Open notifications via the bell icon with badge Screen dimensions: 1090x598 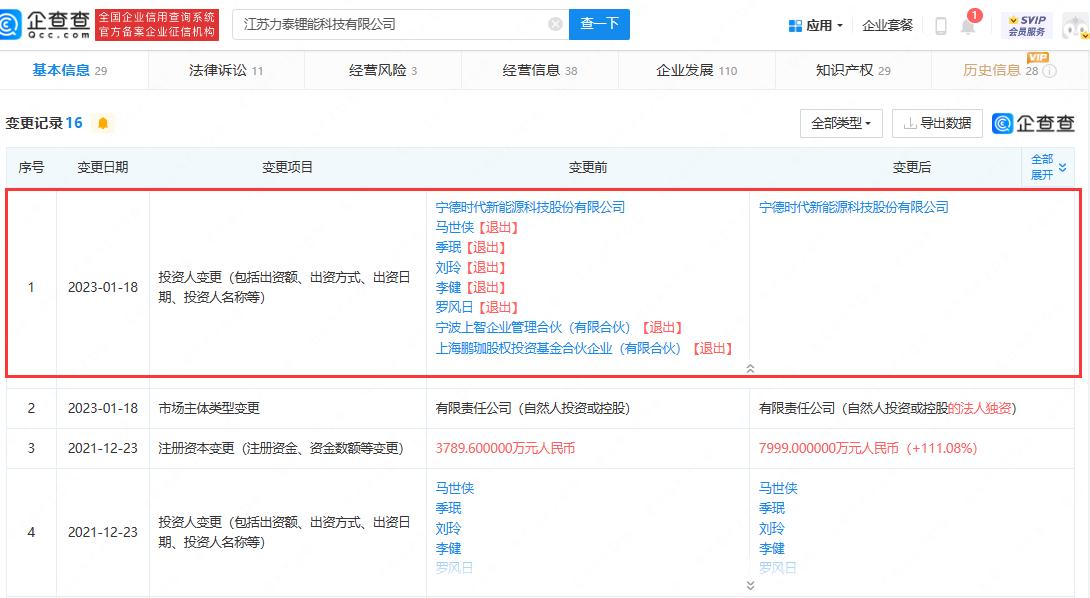[x=968, y=25]
